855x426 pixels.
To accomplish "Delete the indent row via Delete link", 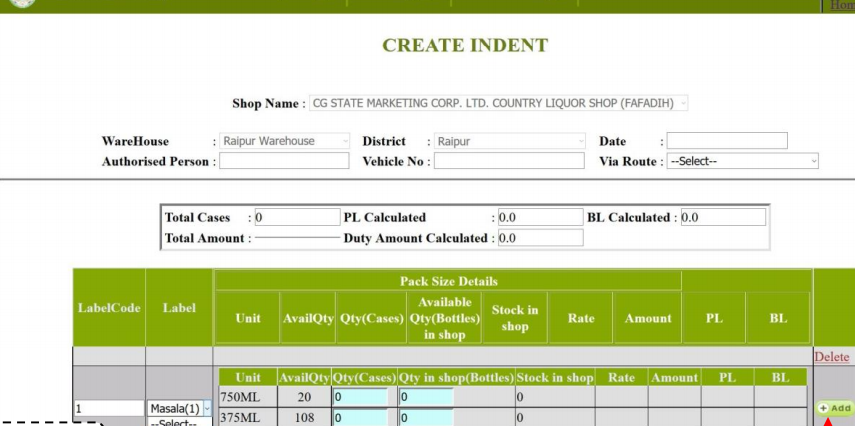I will click(832, 357).
